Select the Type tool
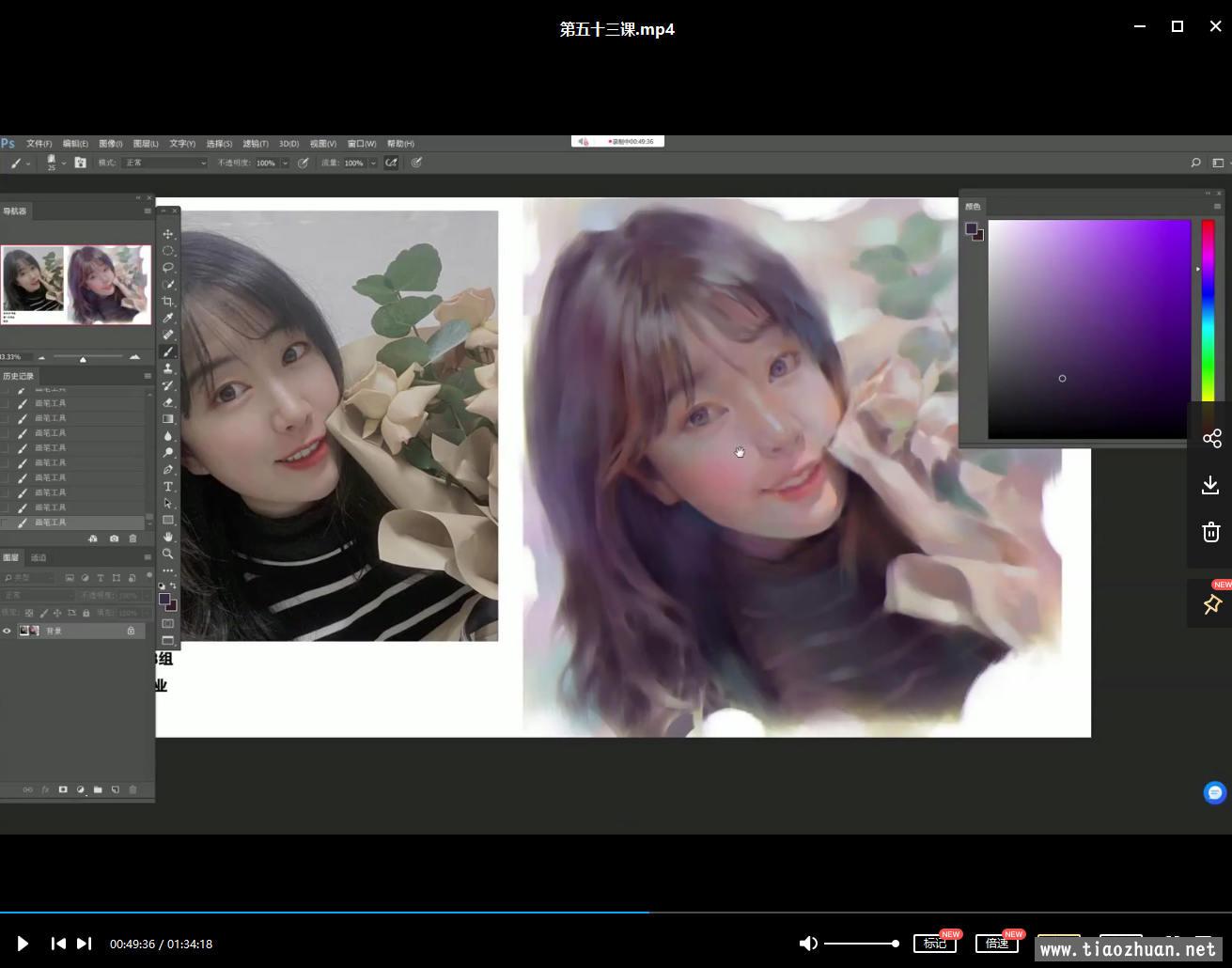Viewport: 1232px width, 968px height. [x=168, y=487]
